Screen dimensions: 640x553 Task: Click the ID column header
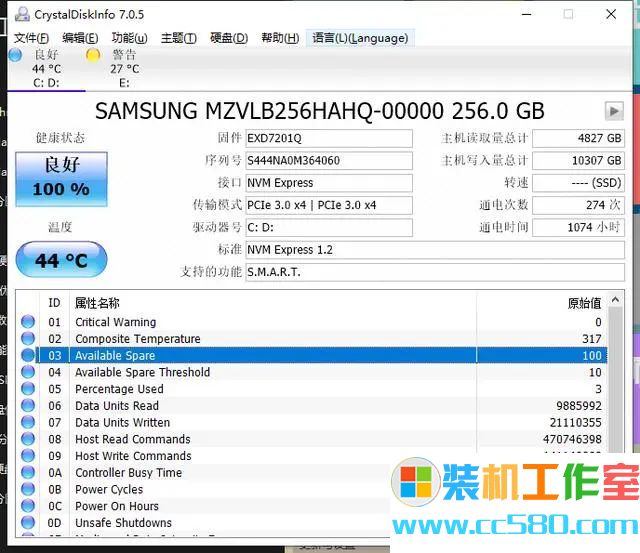pyautogui.click(x=54, y=303)
